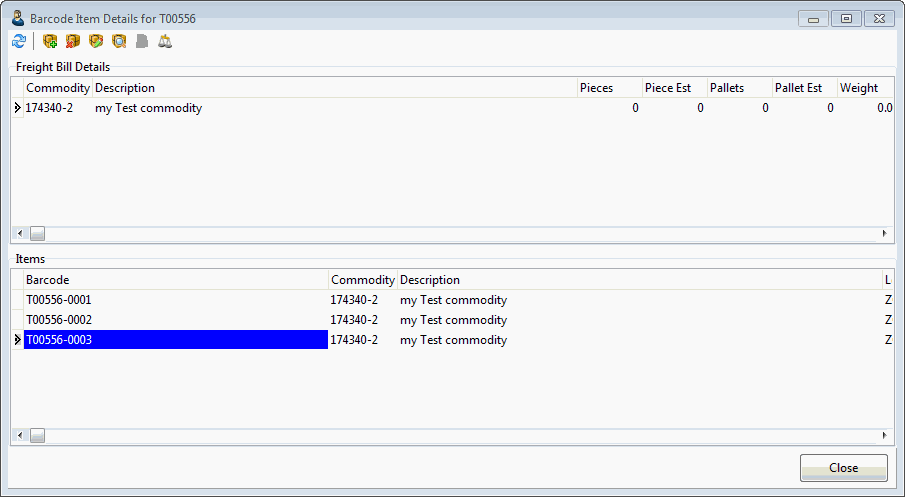Click the Items Description column header
905x497 pixels.
640,280
